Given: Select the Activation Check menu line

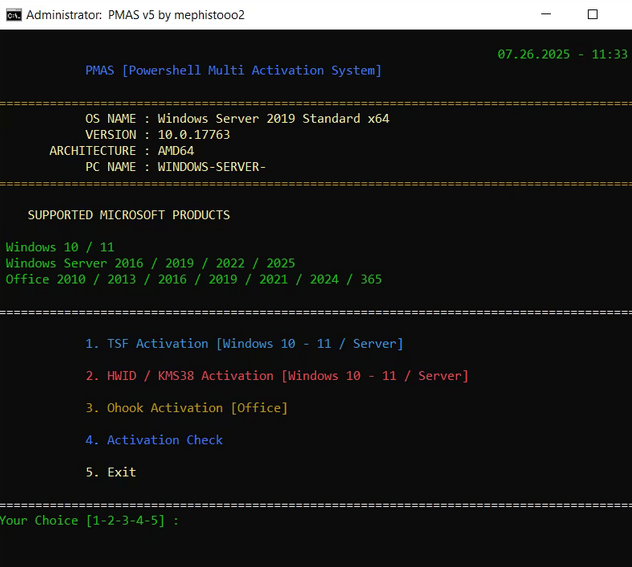Looking at the screenshot, I should 154,440.
